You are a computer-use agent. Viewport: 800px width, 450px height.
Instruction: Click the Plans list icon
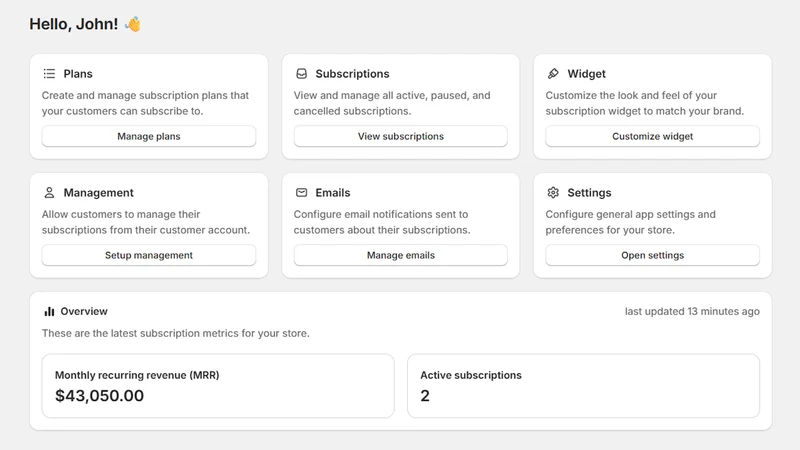pyautogui.click(x=49, y=74)
